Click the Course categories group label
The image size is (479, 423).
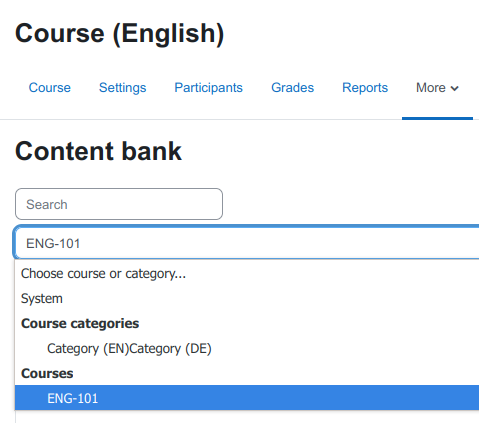(80, 323)
